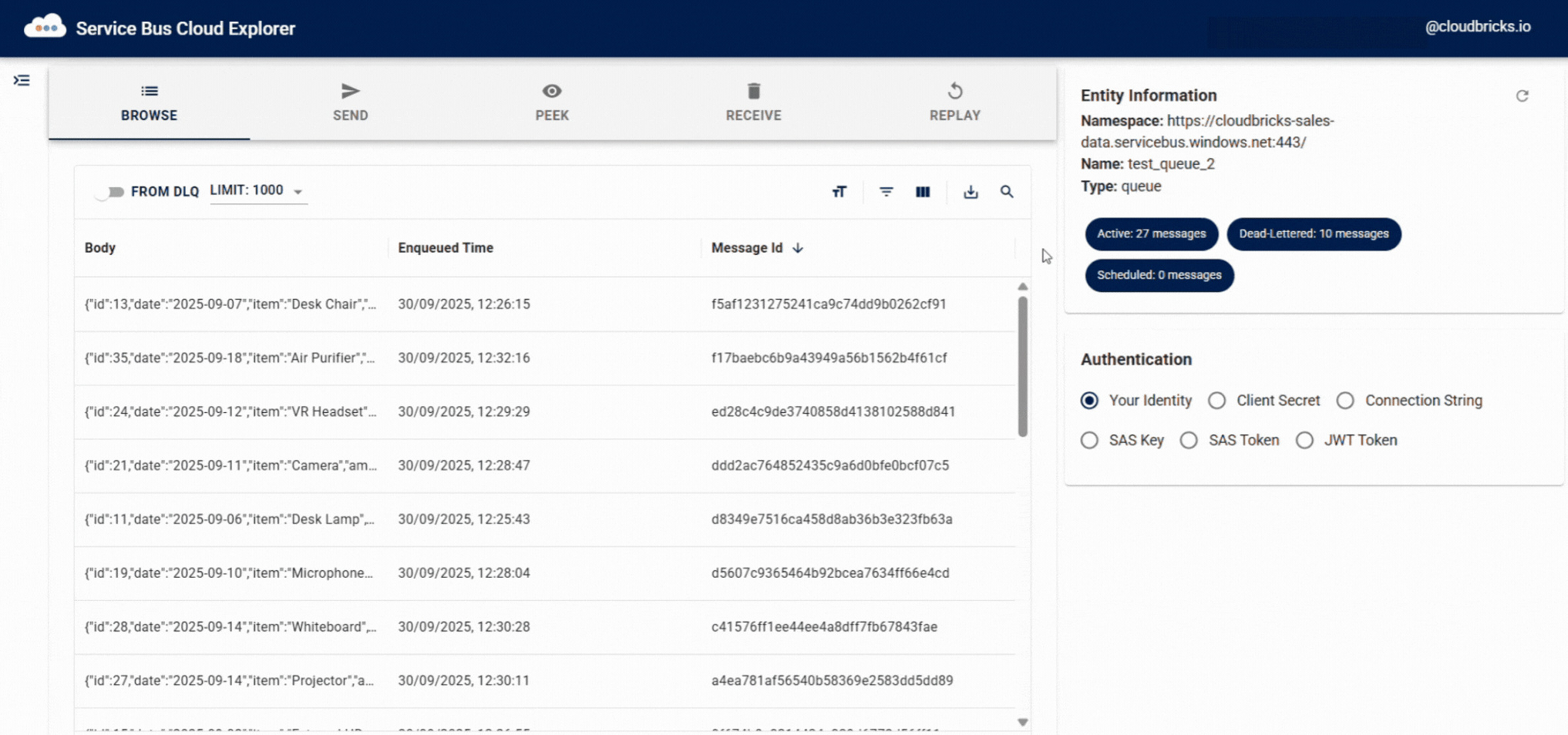Open the Receive tab

753,102
